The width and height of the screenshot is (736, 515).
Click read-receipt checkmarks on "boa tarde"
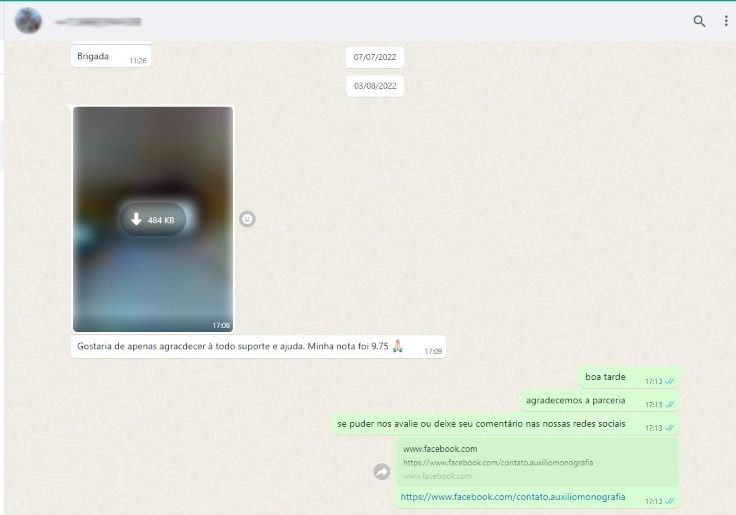click(670, 381)
